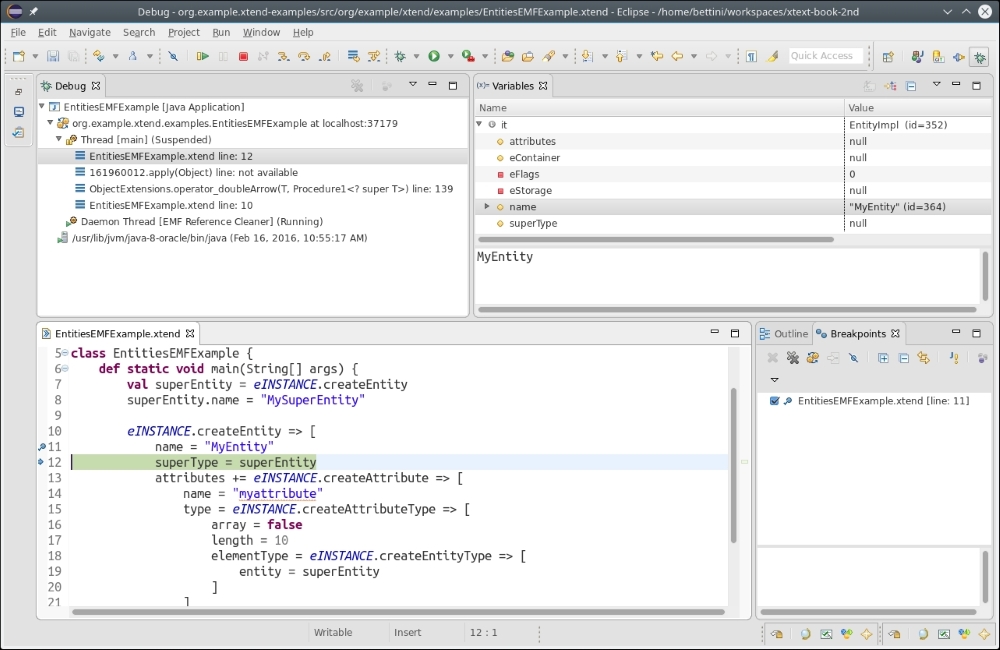1000x650 pixels.
Task: Click the Resume debug button
Action: click(x=203, y=57)
